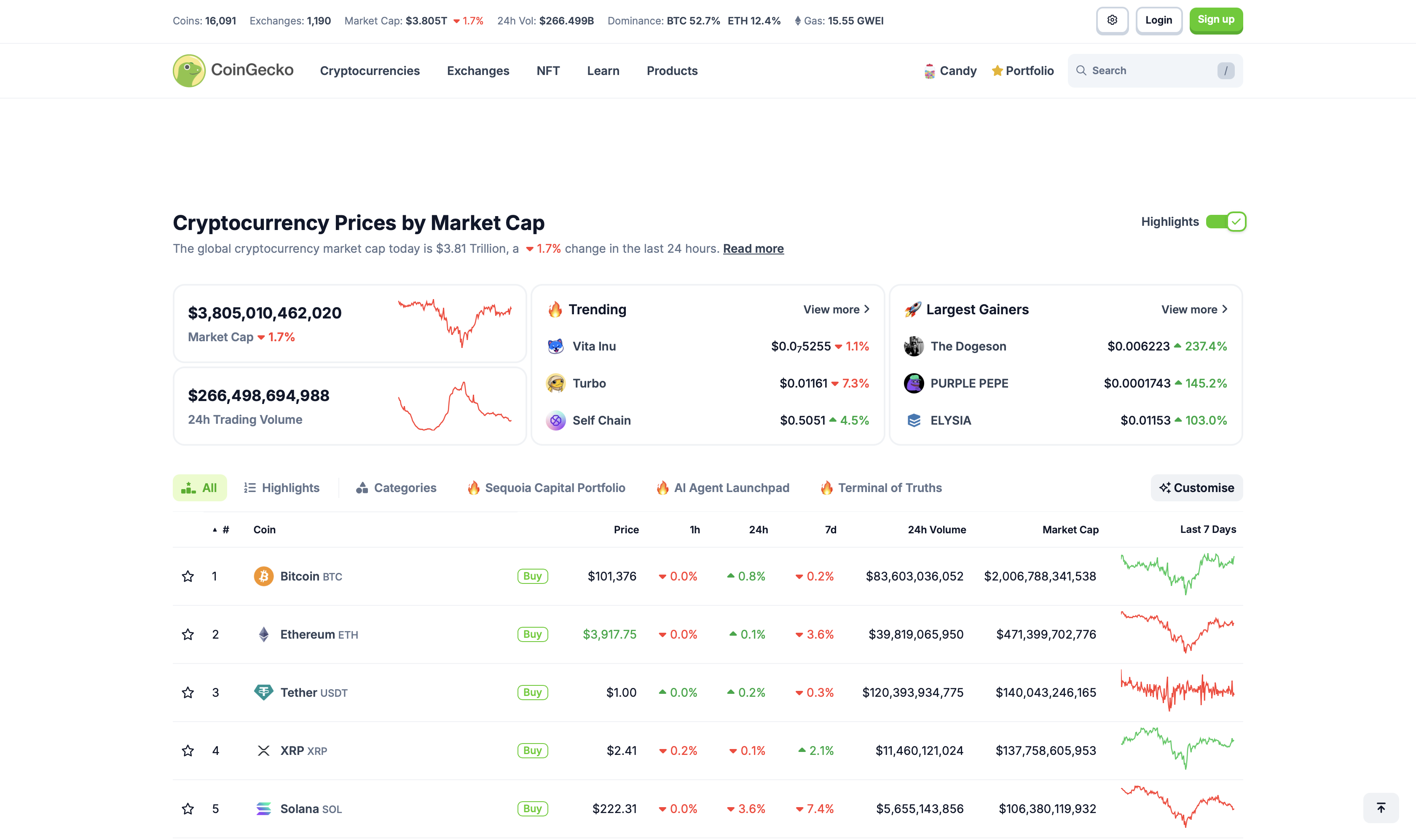Open the settings gear in top bar
The image size is (1416, 840).
(1112, 20)
